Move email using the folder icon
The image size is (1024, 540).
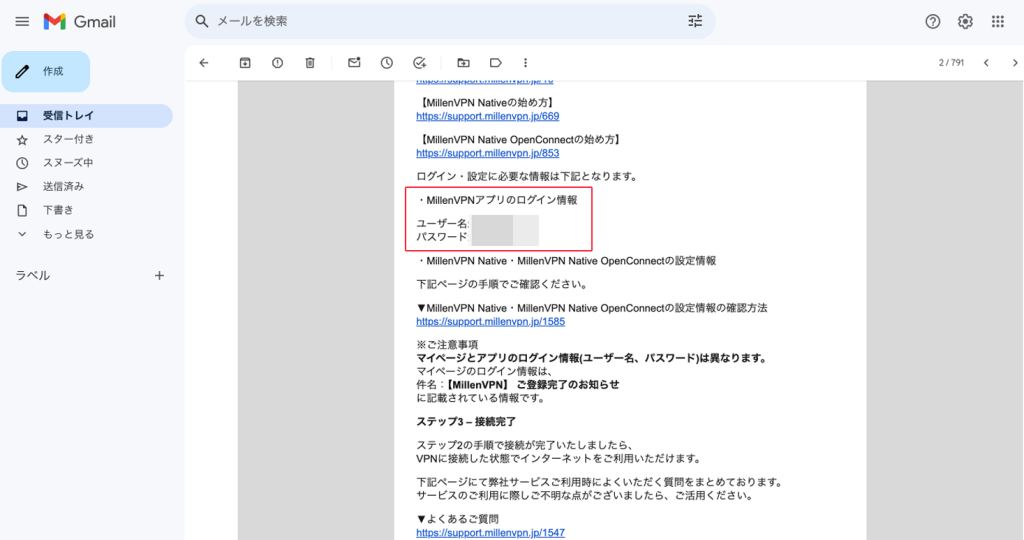pos(463,63)
